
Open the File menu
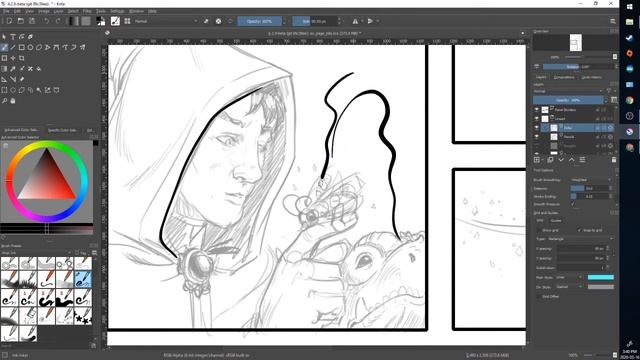point(6,11)
